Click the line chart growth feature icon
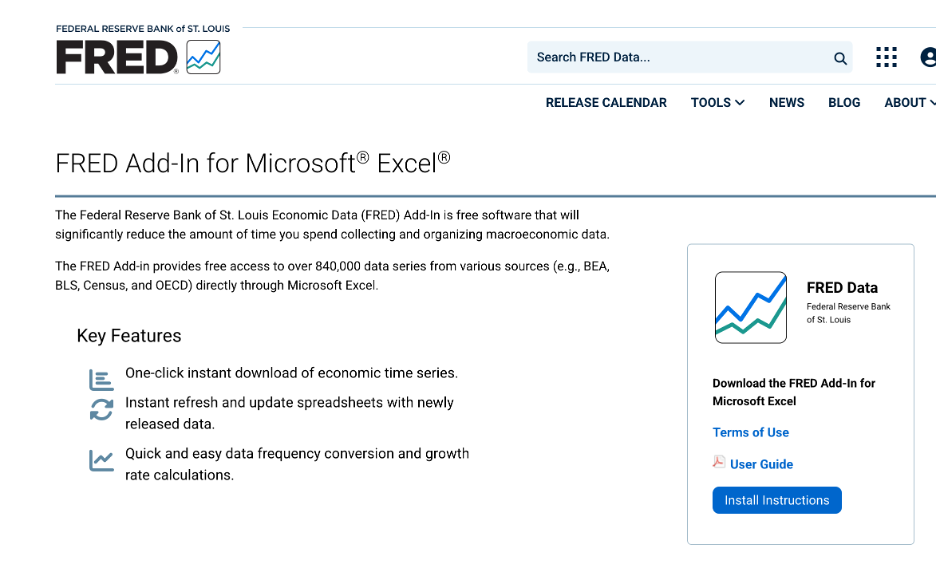Screen dimensions: 936x564 click(101, 460)
